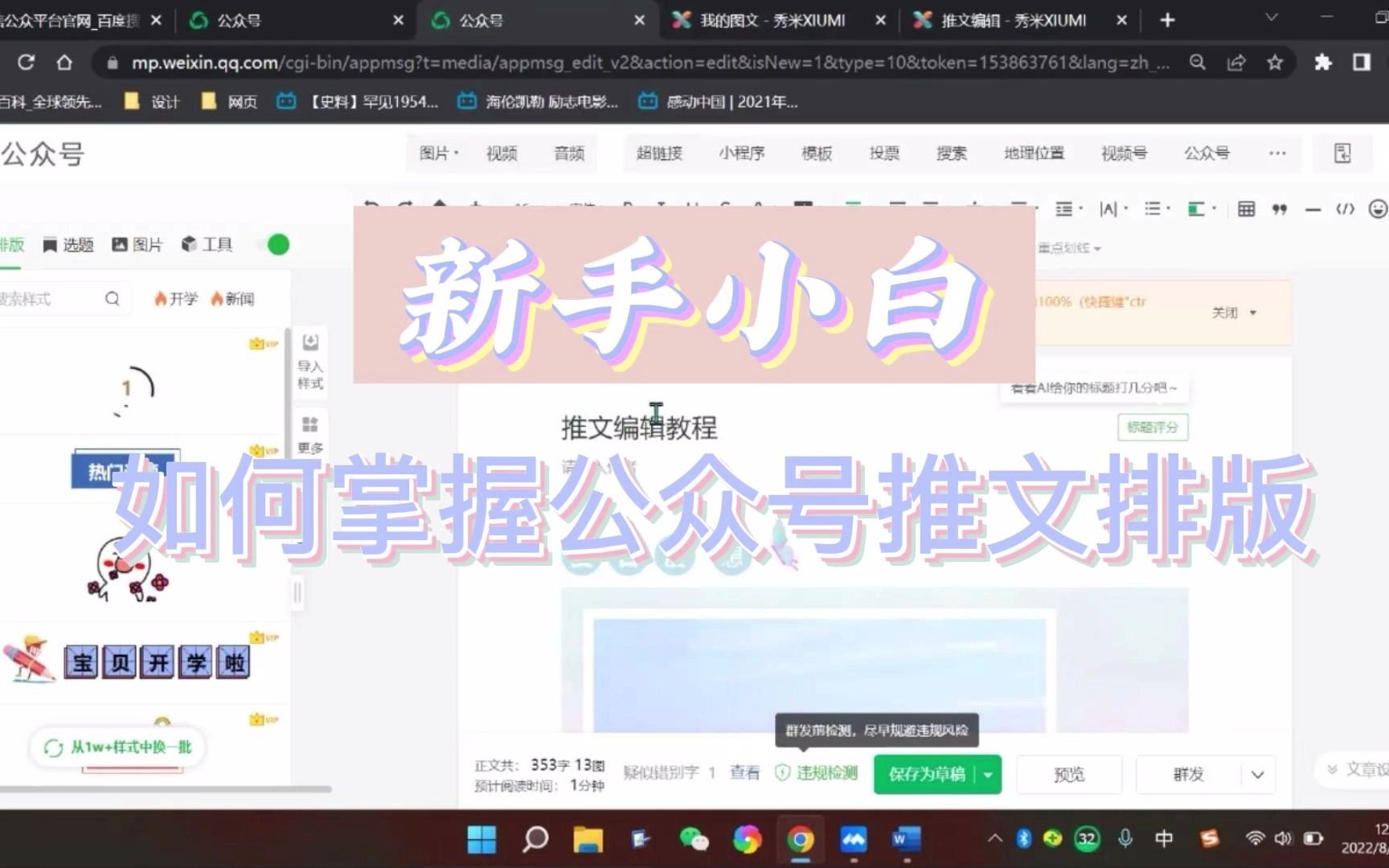Open the emoji smiley picker

tap(1378, 209)
